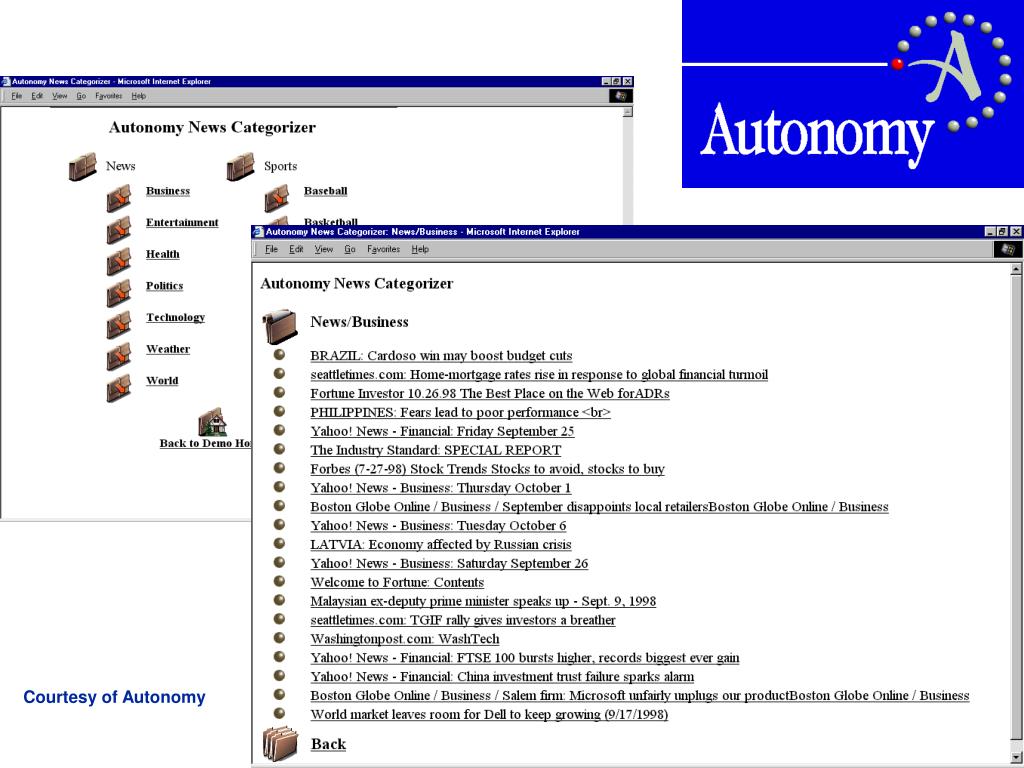The width and height of the screenshot is (1024, 768).
Task: Click the News/Business folder icon in the front window
Action: 280,327
